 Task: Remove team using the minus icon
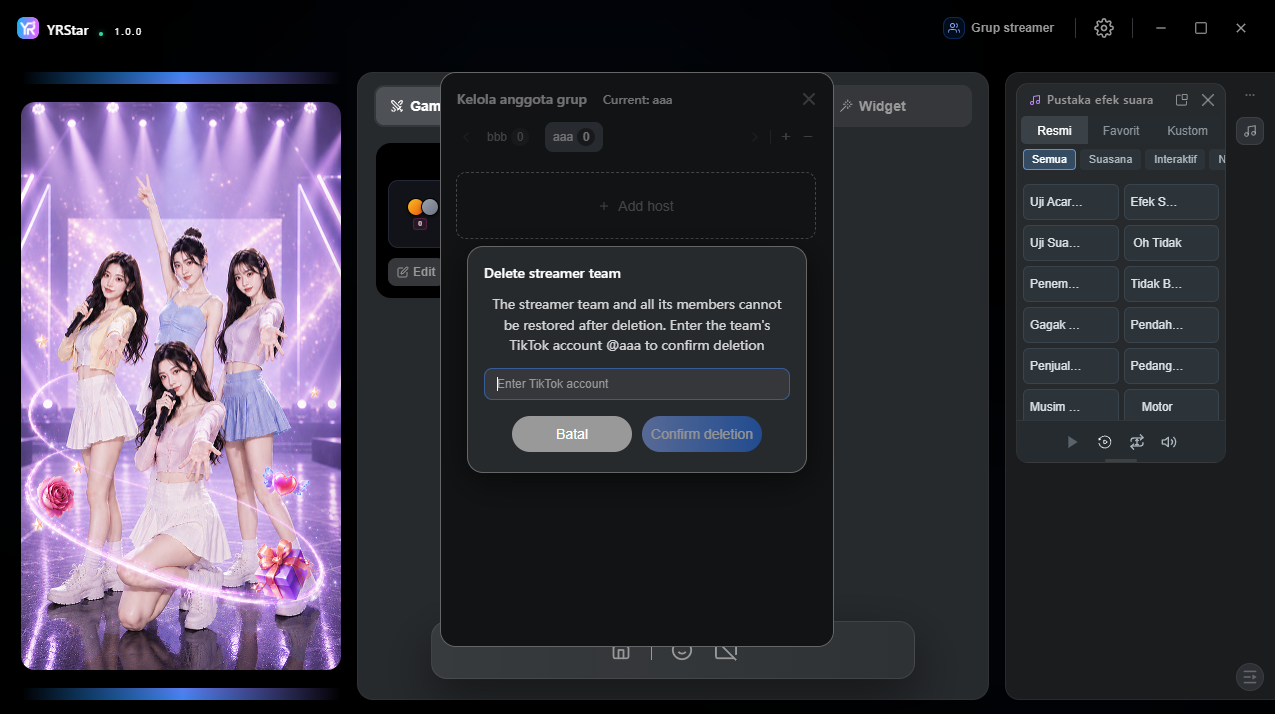click(808, 137)
